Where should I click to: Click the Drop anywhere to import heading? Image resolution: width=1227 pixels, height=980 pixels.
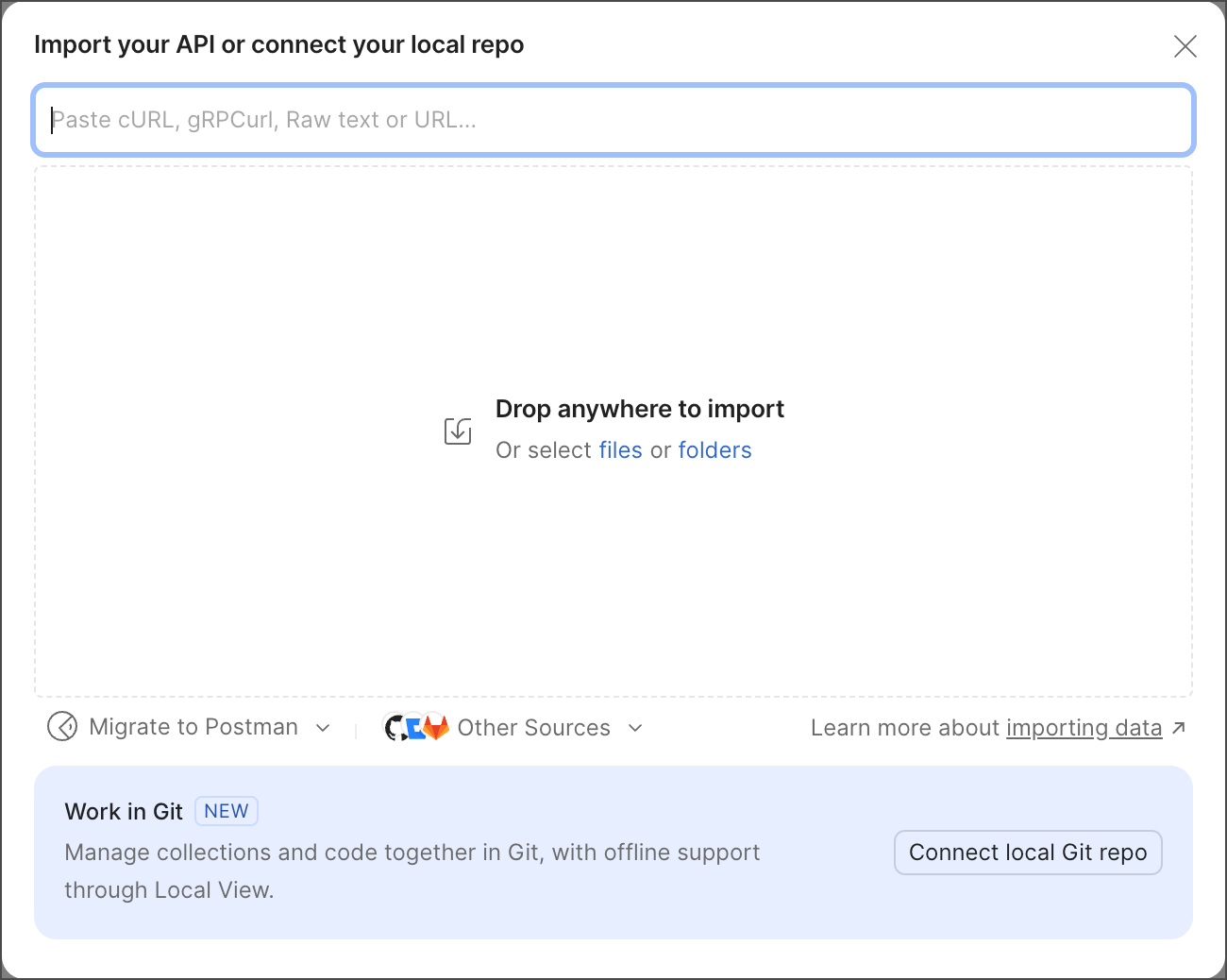pos(639,409)
